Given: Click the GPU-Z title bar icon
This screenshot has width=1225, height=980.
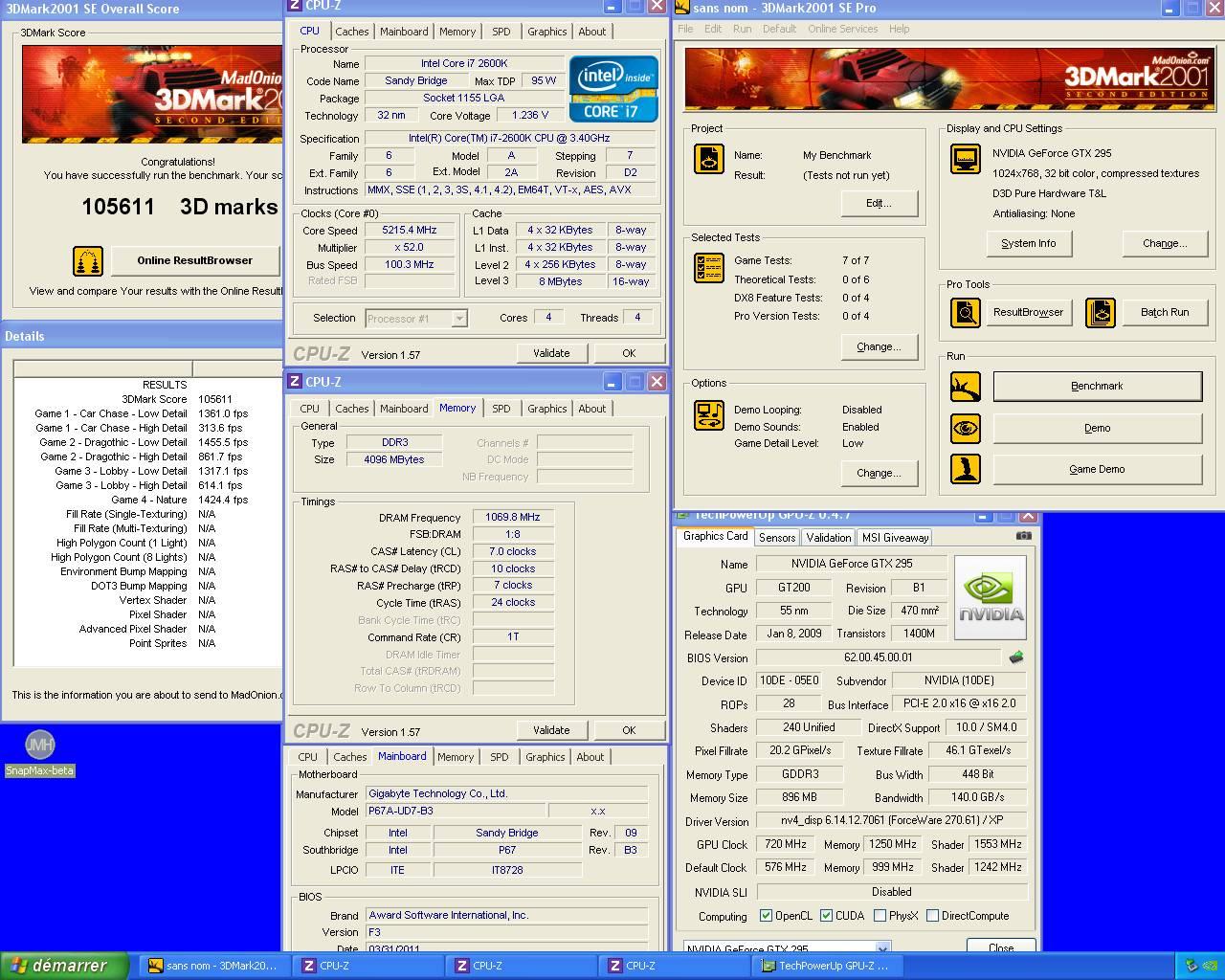Looking at the screenshot, I should pyautogui.click(x=683, y=515).
